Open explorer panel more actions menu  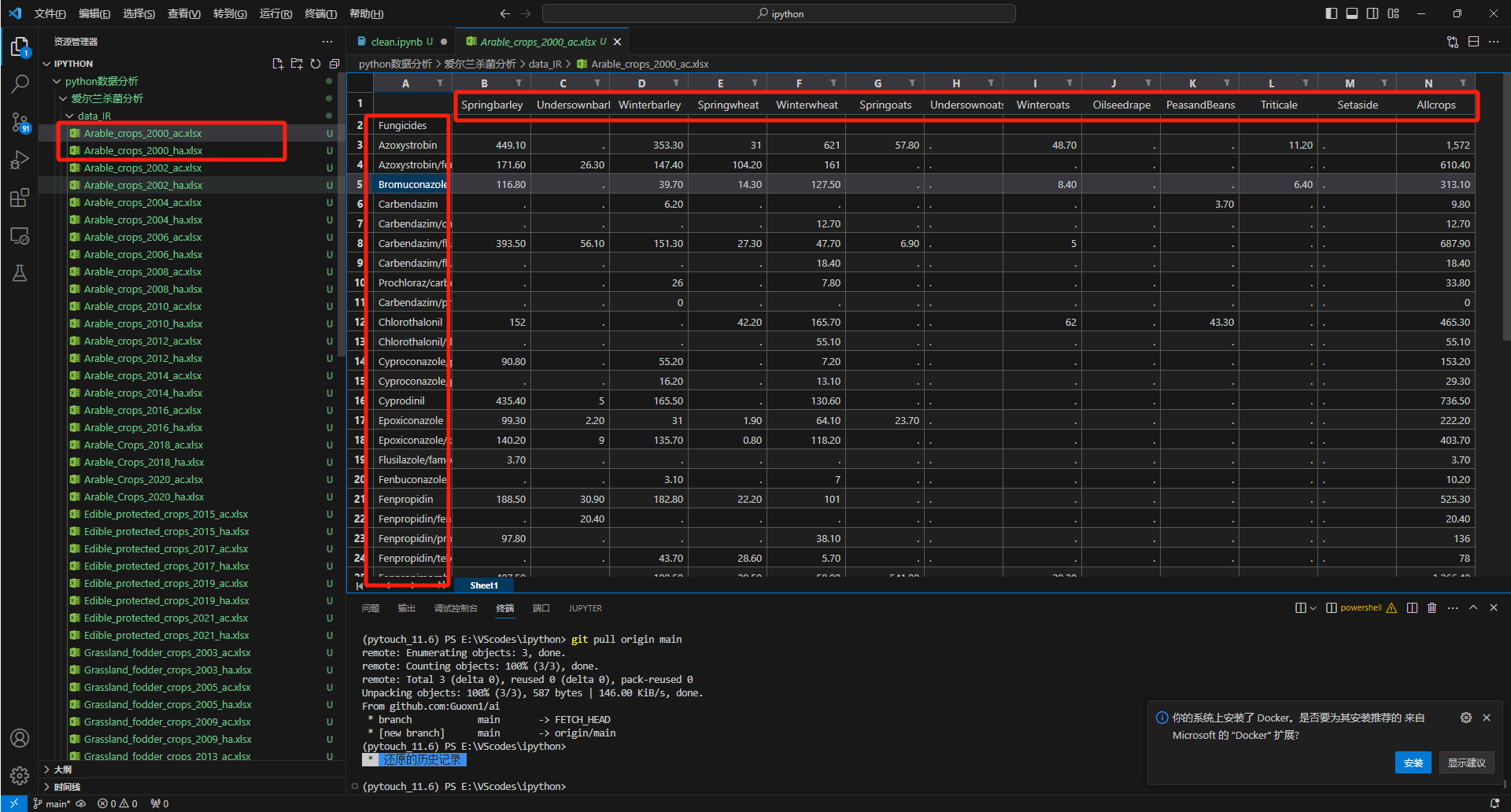click(x=327, y=42)
